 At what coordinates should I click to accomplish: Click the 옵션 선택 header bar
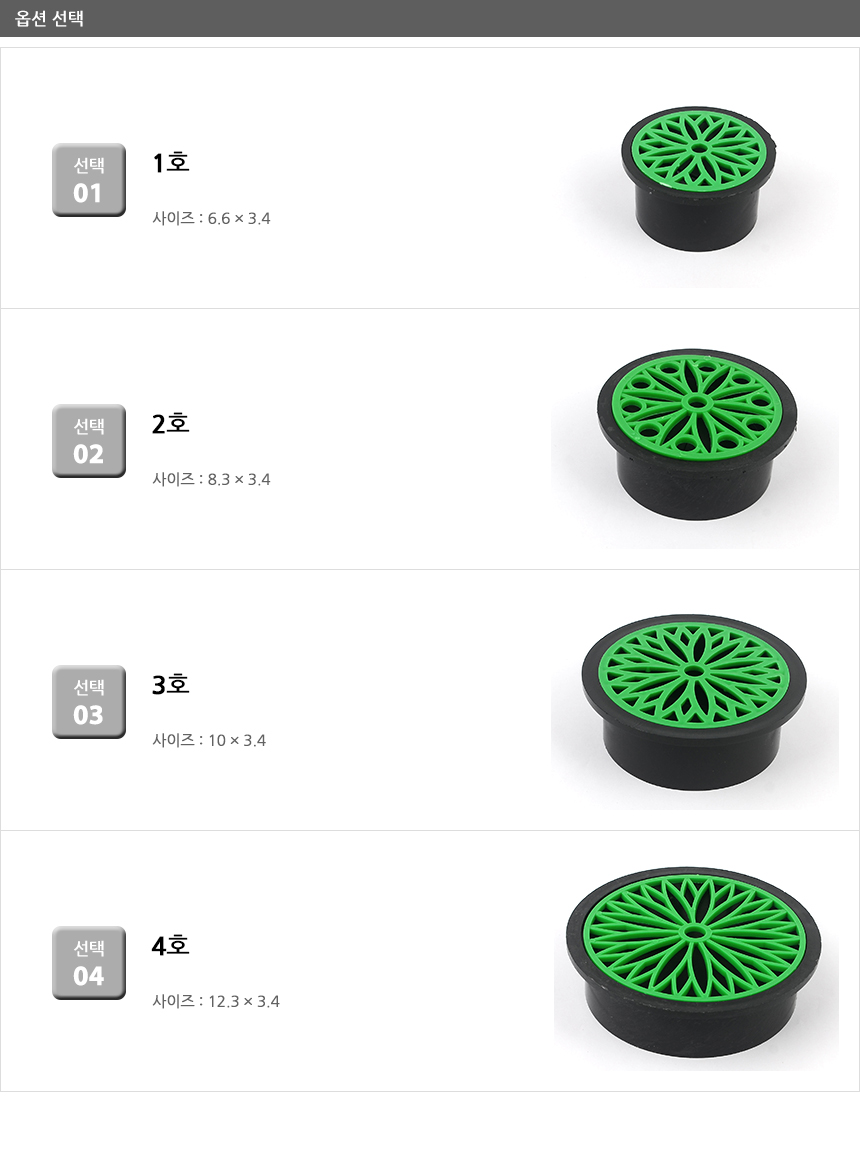click(430, 18)
